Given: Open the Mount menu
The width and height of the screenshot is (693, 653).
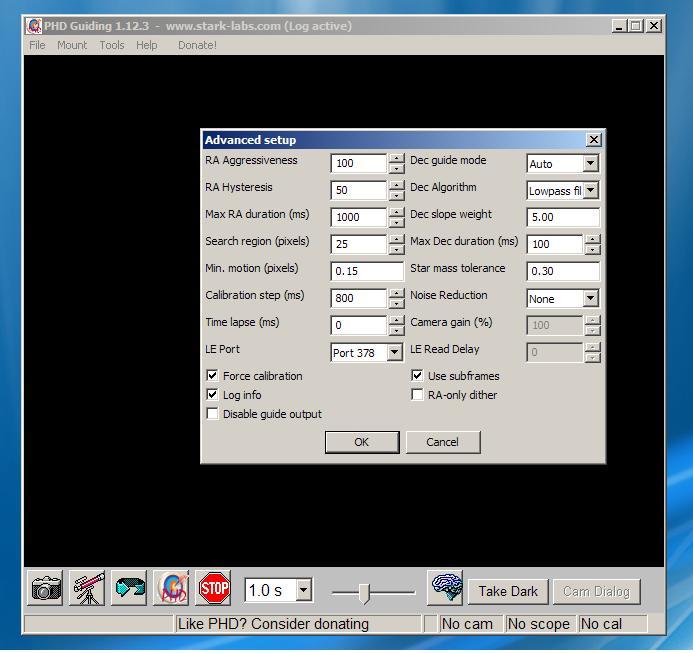Looking at the screenshot, I should coord(72,45).
